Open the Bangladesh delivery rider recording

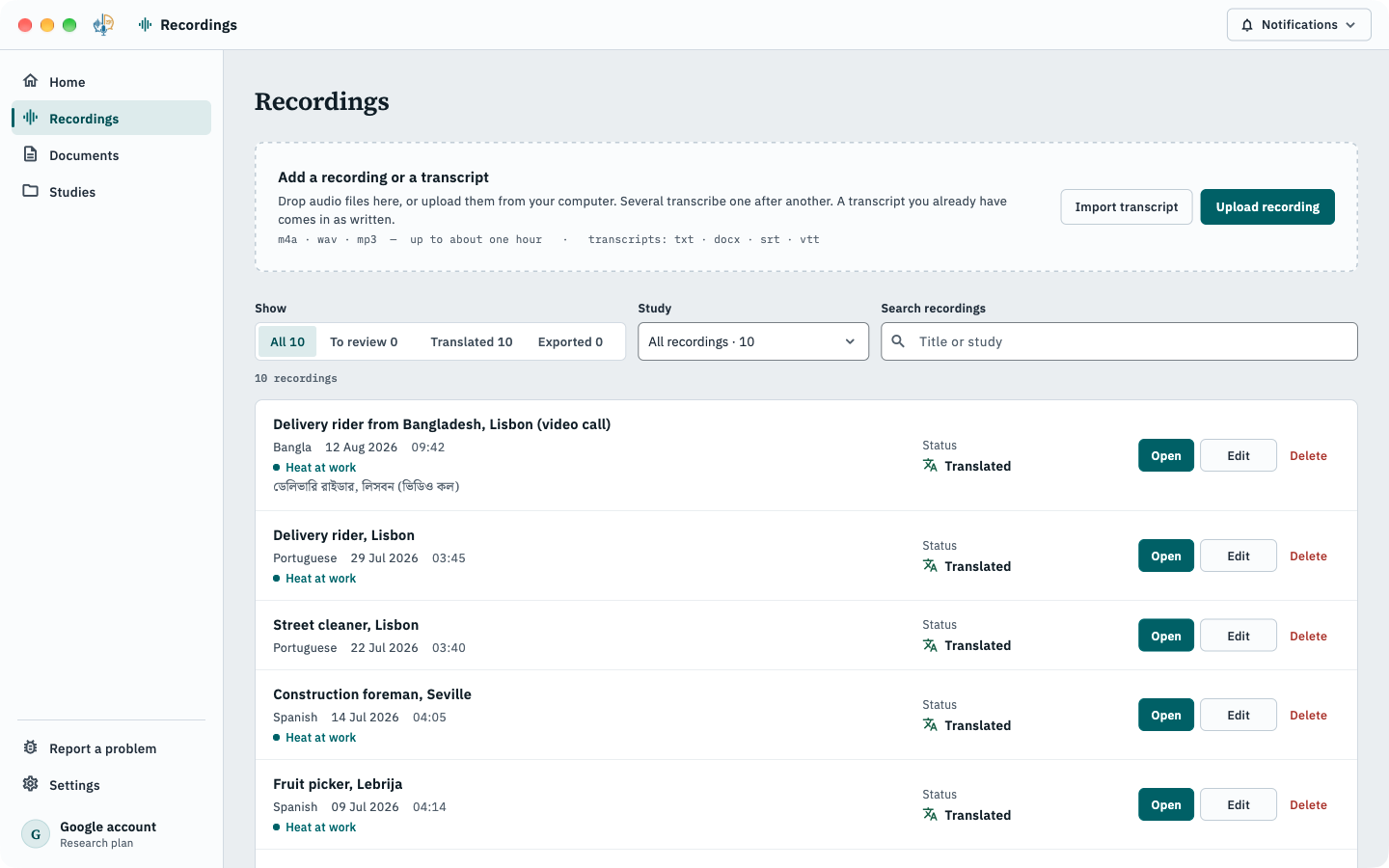pos(1166,455)
